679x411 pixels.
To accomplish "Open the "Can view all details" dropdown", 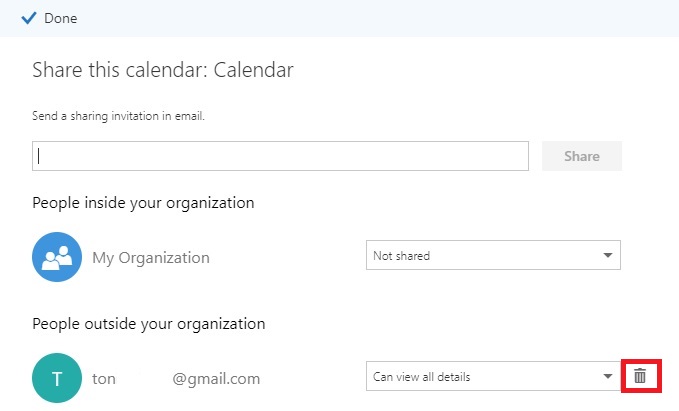I will [480, 377].
